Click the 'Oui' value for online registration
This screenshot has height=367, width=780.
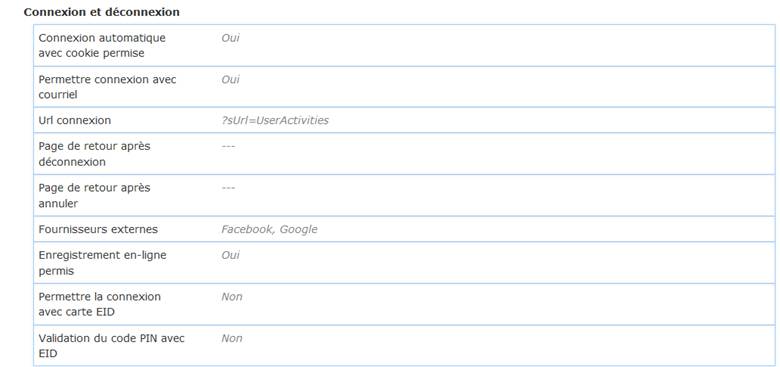pos(230,255)
